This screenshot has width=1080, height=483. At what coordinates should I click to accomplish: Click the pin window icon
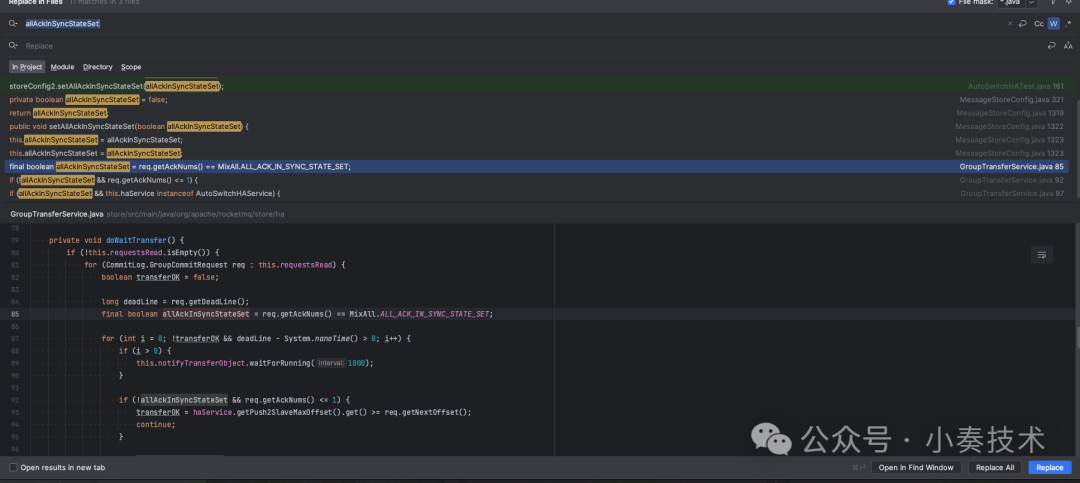[1069, 2]
